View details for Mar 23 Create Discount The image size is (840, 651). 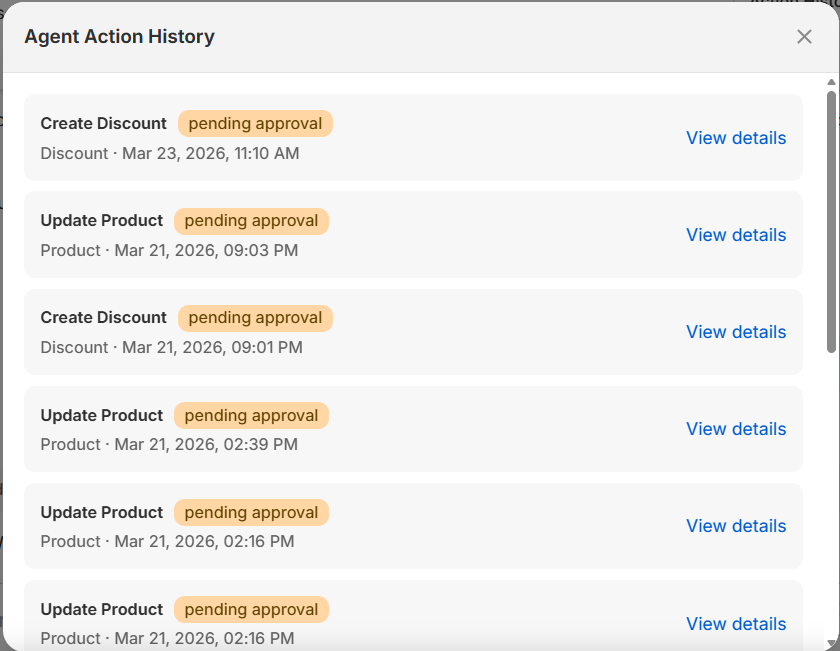pos(736,138)
